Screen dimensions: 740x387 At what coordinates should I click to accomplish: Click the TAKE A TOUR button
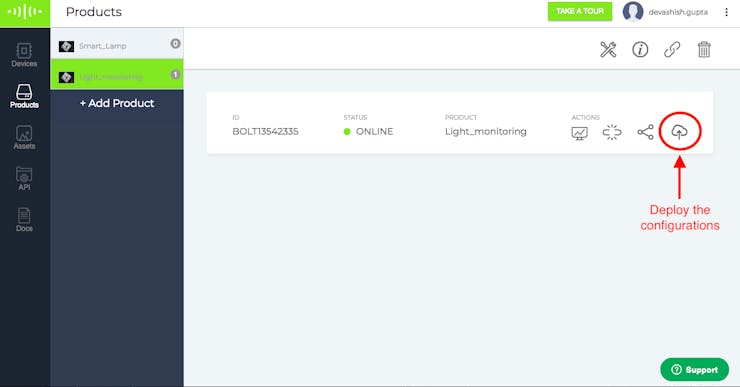click(x=580, y=11)
